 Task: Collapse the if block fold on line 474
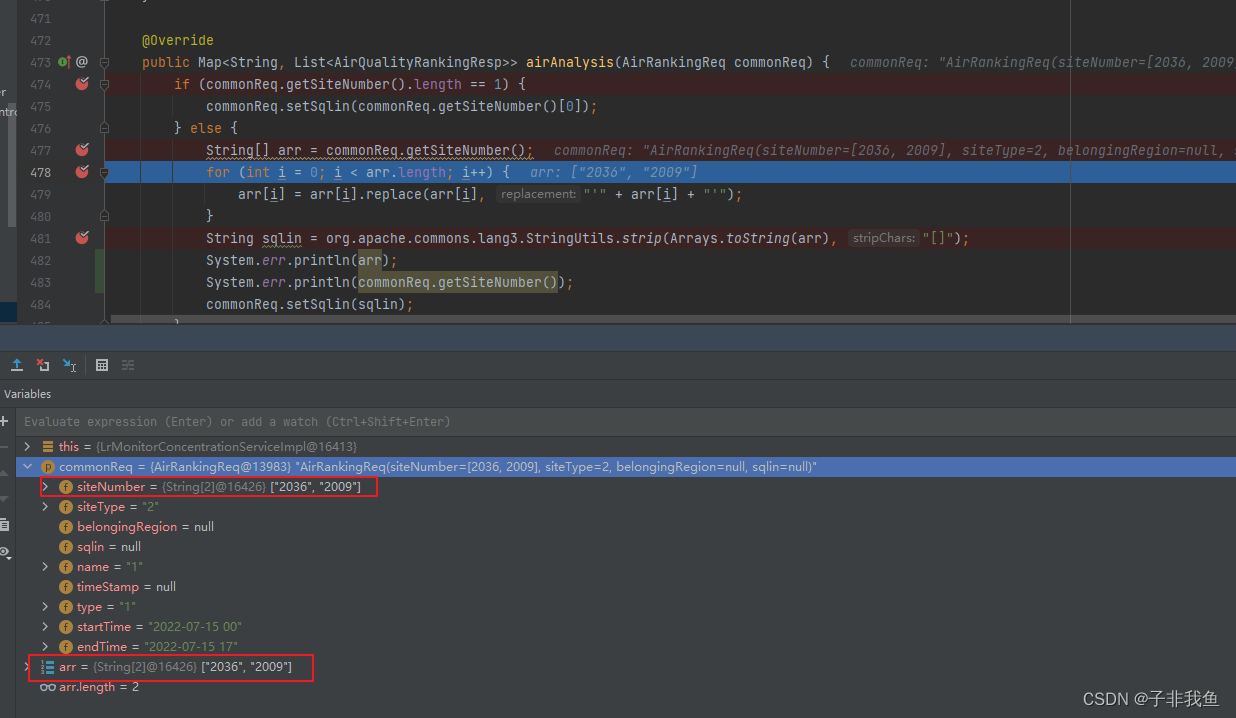(104, 84)
